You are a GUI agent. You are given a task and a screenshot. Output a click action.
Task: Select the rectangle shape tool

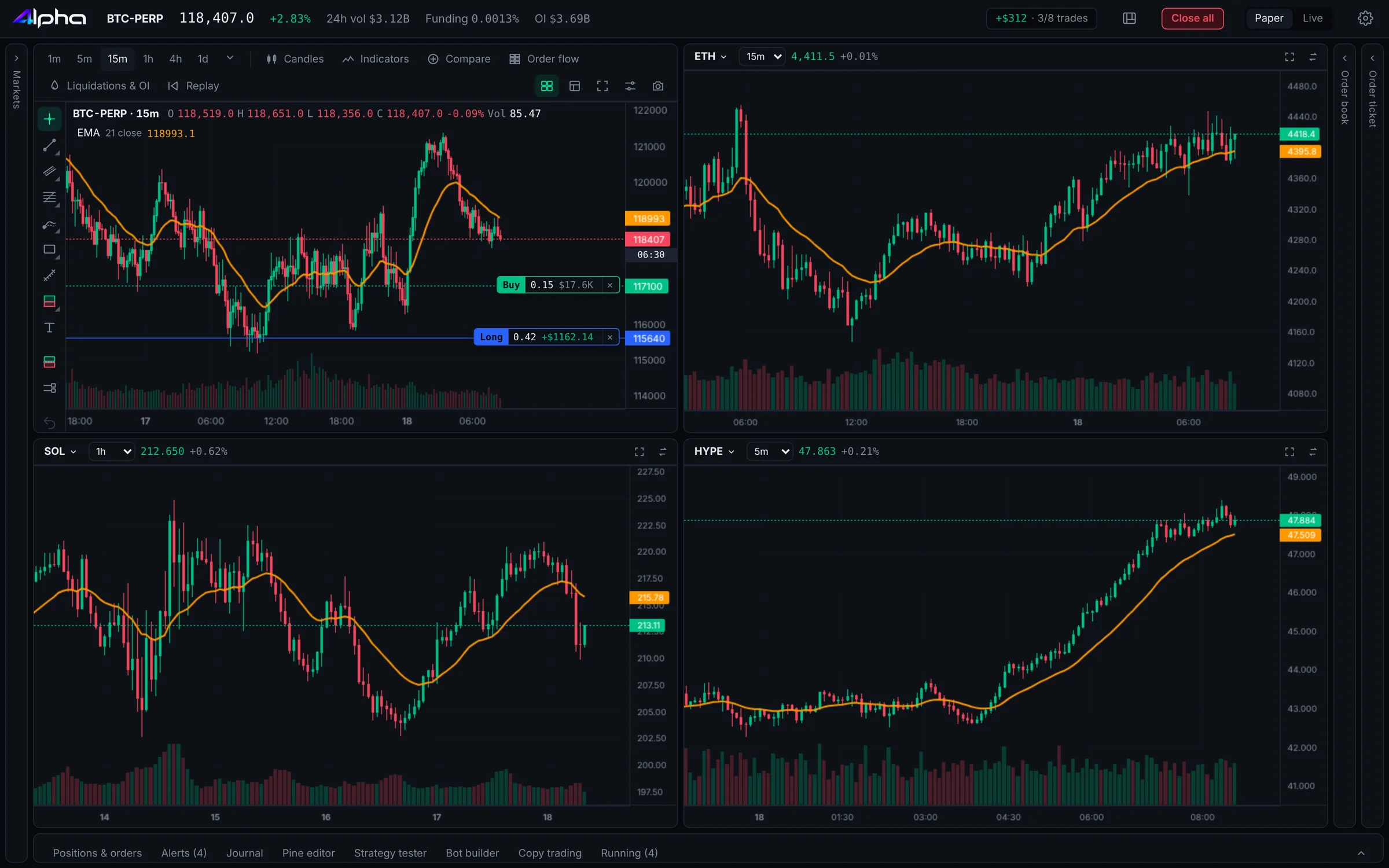point(49,250)
